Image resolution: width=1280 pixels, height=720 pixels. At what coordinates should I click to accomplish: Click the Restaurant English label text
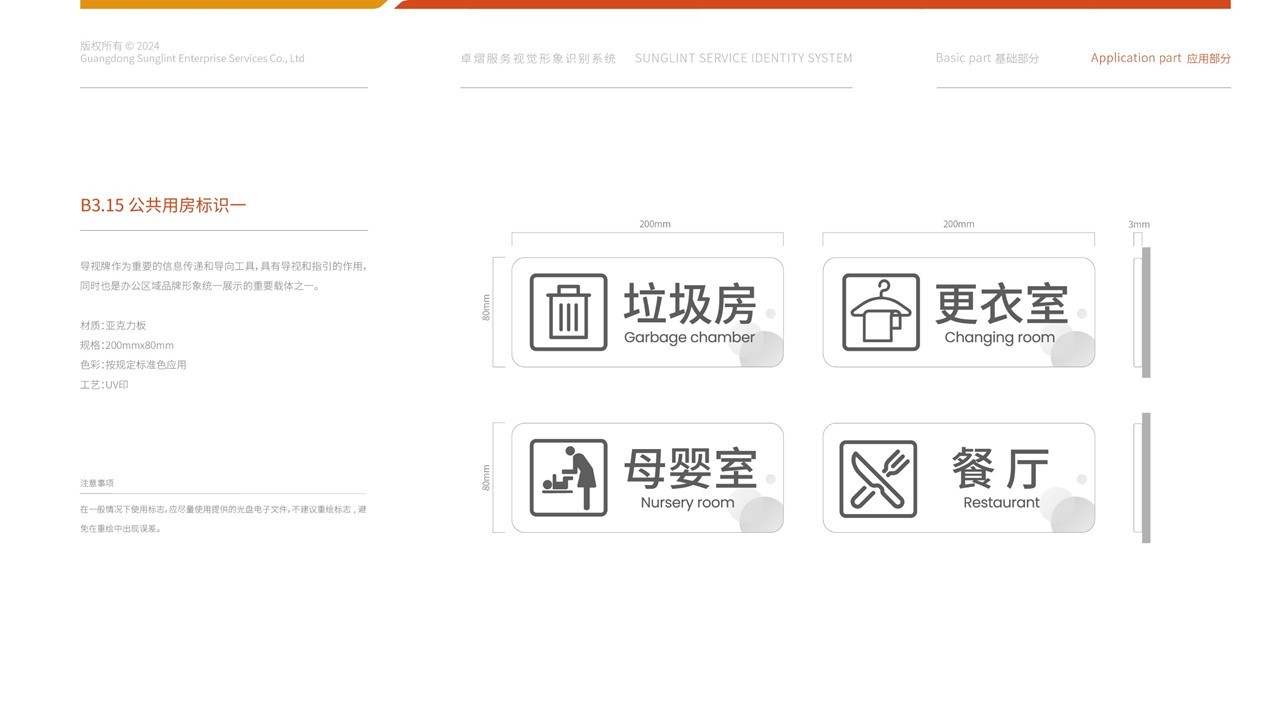(x=1002, y=501)
